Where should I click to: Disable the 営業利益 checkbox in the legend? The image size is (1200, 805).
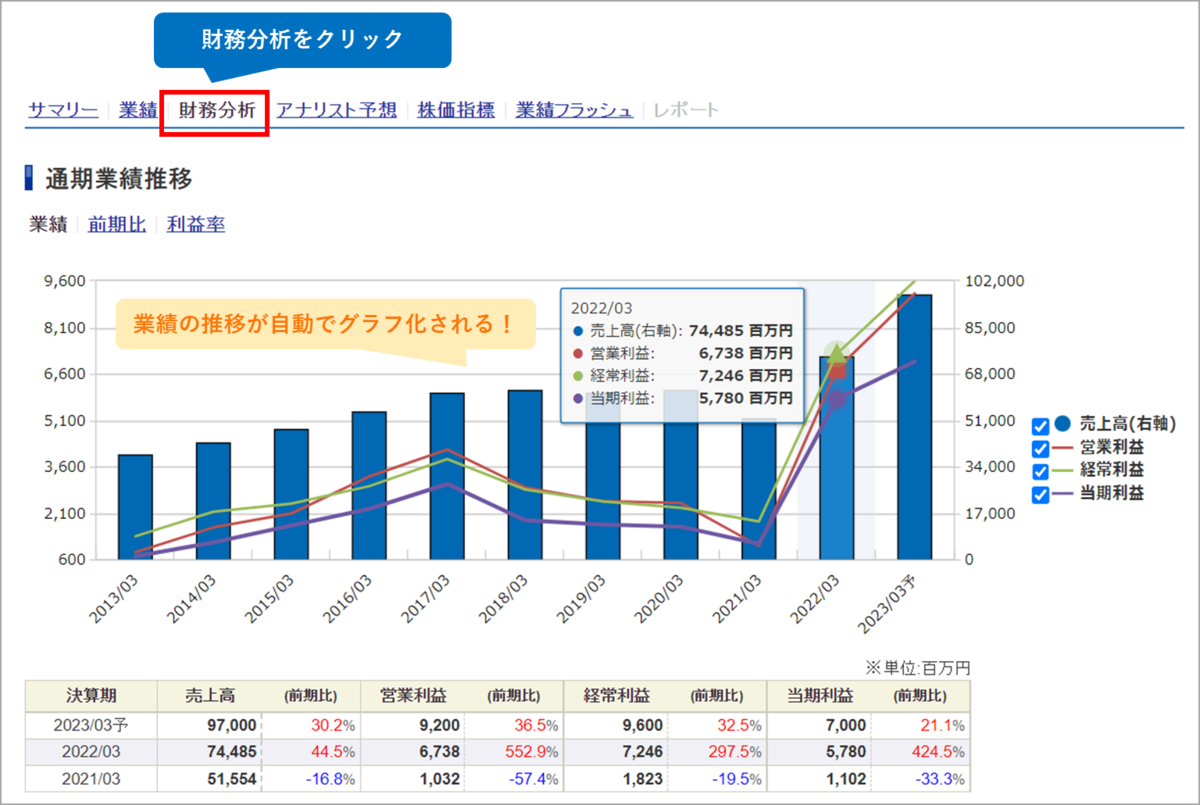click(1040, 447)
